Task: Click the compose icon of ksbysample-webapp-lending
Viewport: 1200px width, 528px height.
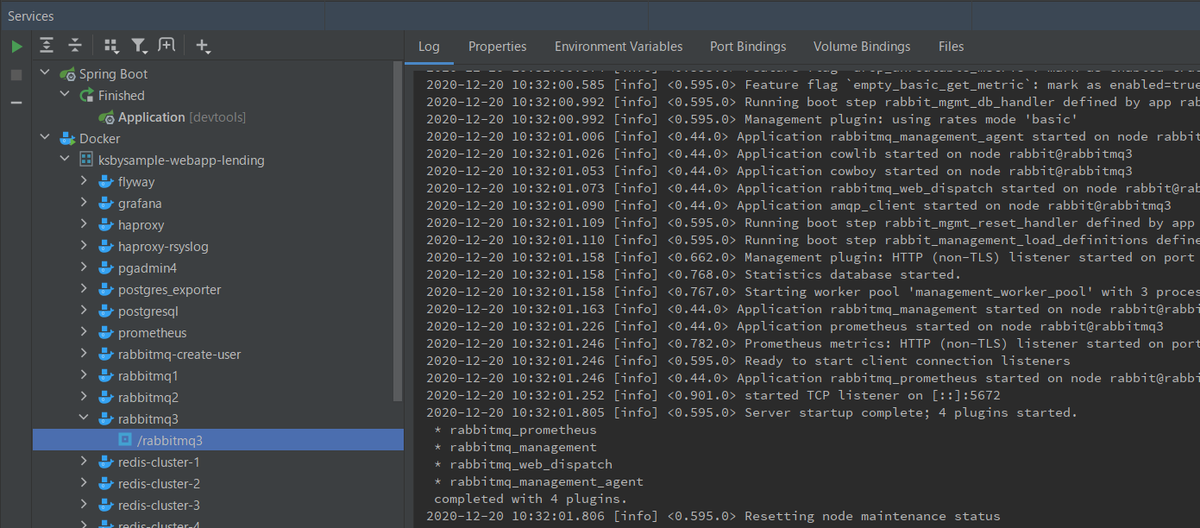Action: tap(86, 160)
